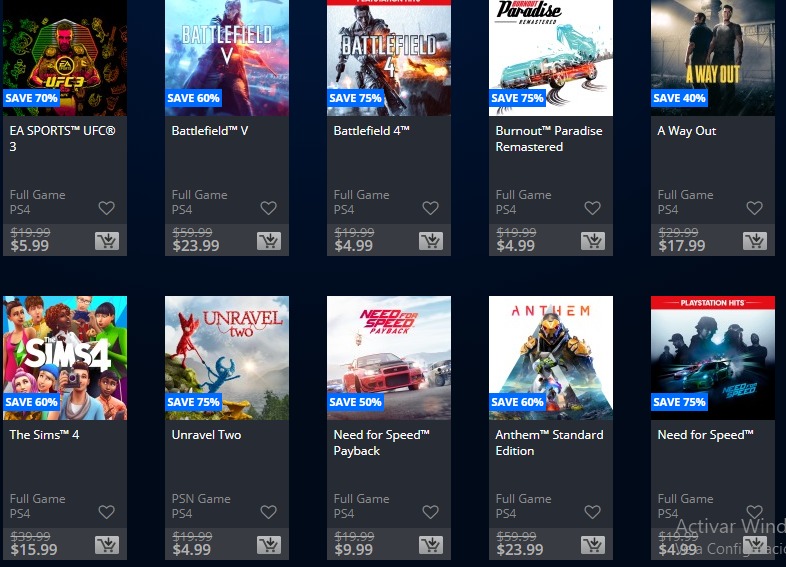Viewport: 786px width, 567px height.
Task: Toggle wishlist heart for The Sims 4
Action: pos(106,512)
